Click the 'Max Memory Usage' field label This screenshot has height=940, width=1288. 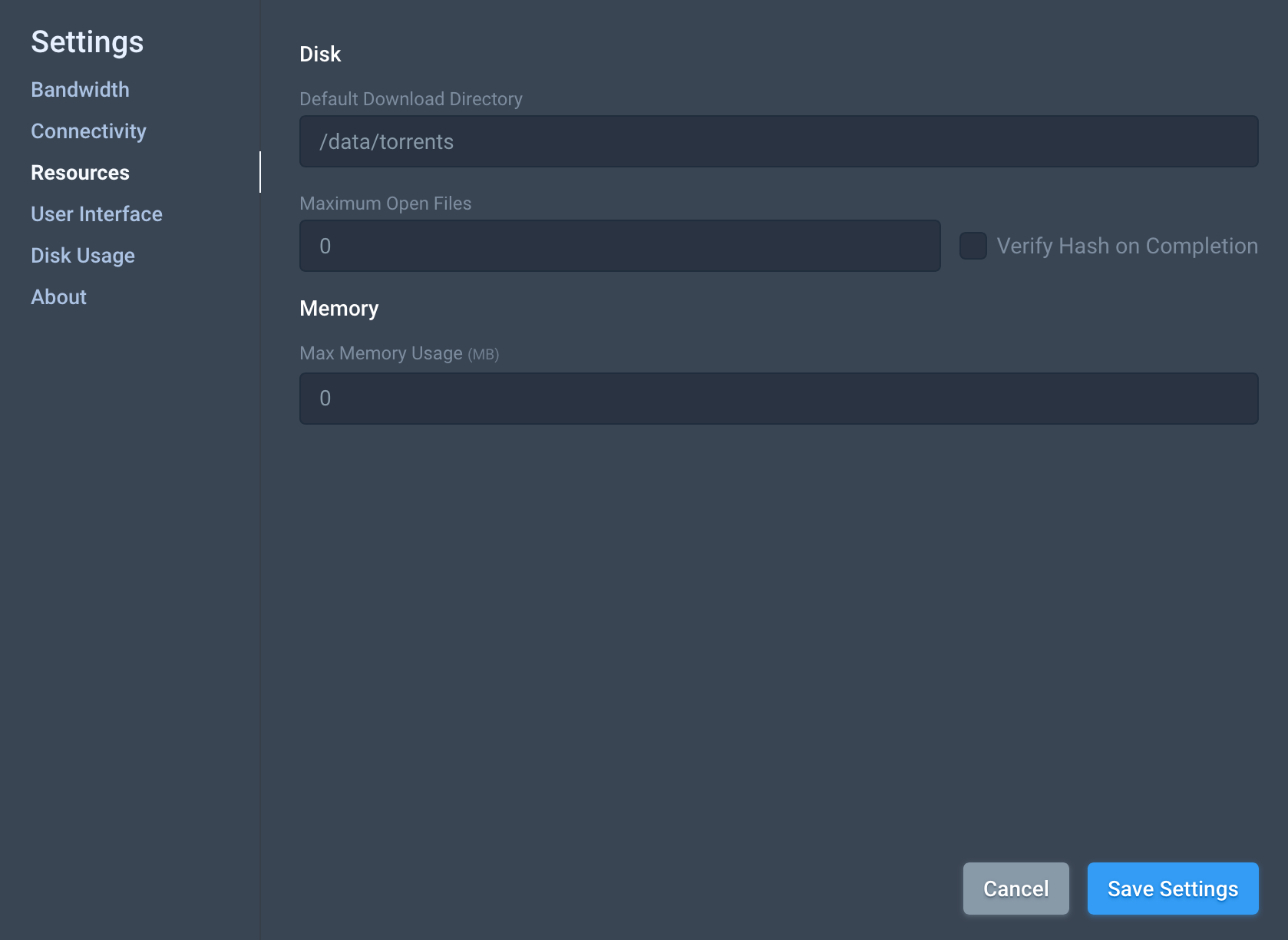click(x=381, y=353)
